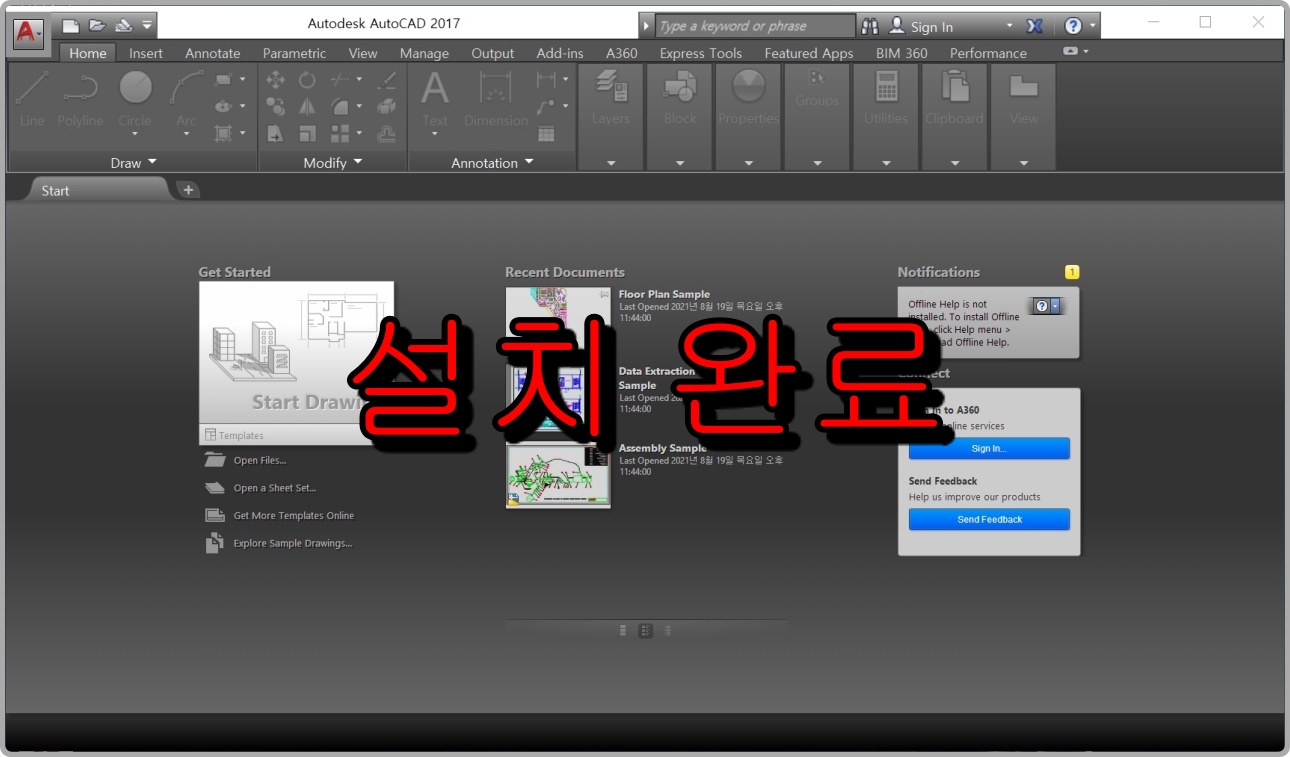Select the Rotate tool in Modify panel

pyautogui.click(x=308, y=80)
